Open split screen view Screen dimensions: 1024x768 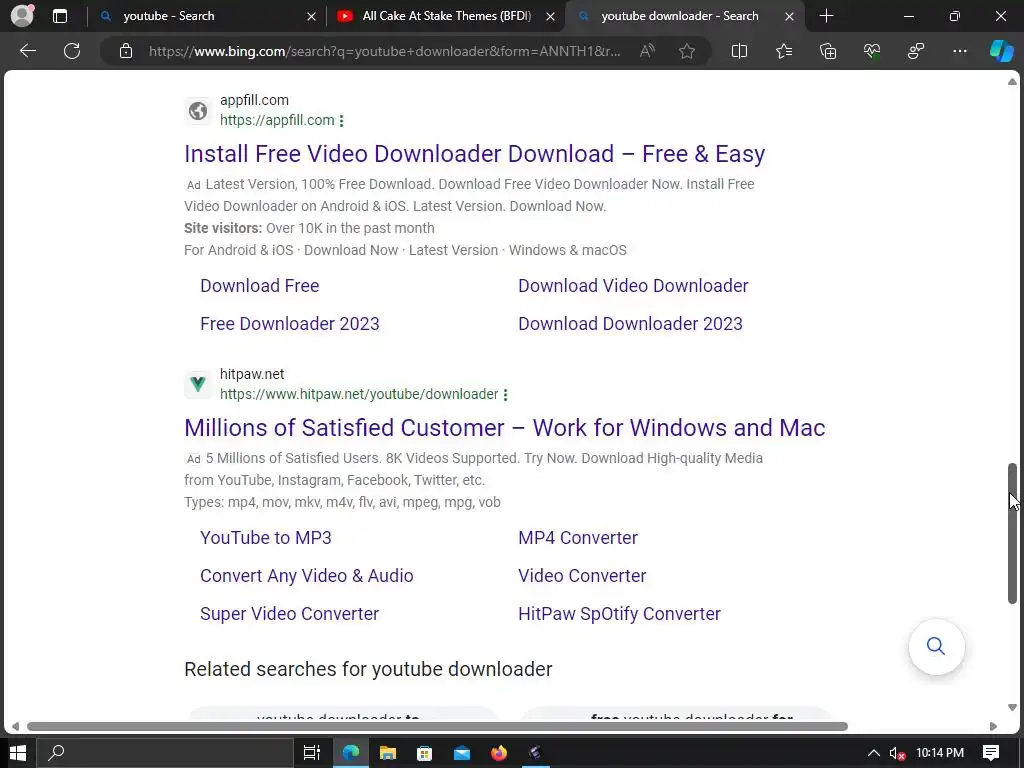(739, 51)
